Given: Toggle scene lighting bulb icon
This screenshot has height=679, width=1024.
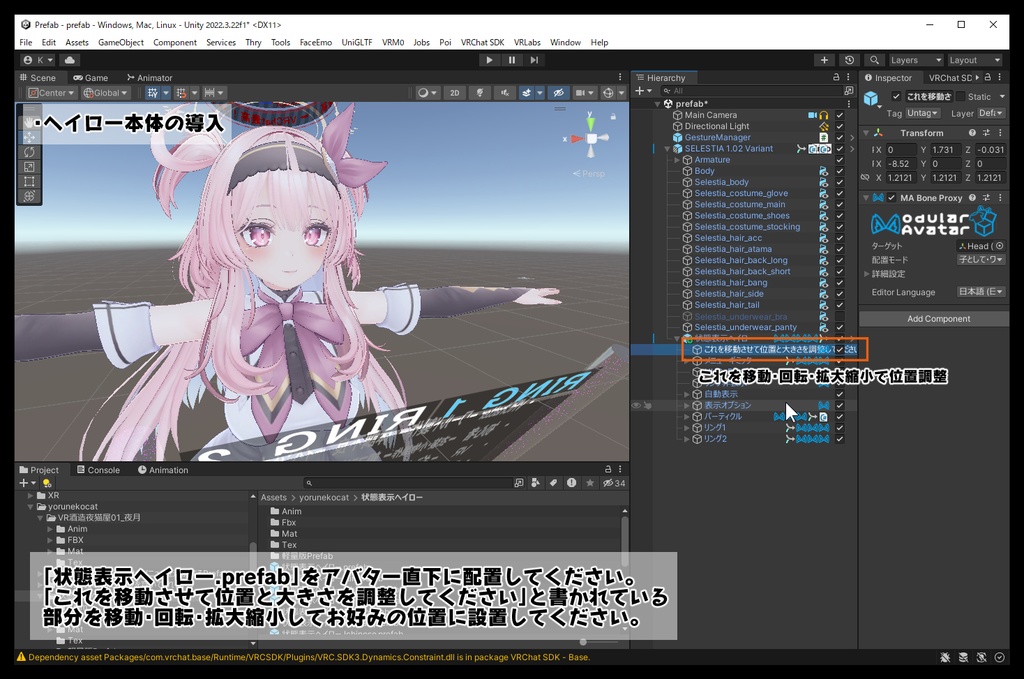Looking at the screenshot, I should click(x=480, y=93).
